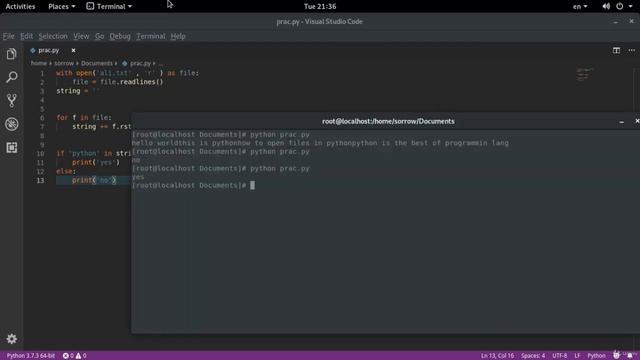Open the Manage gear settings icon
This screenshot has height=360, width=640.
click(x=11, y=338)
